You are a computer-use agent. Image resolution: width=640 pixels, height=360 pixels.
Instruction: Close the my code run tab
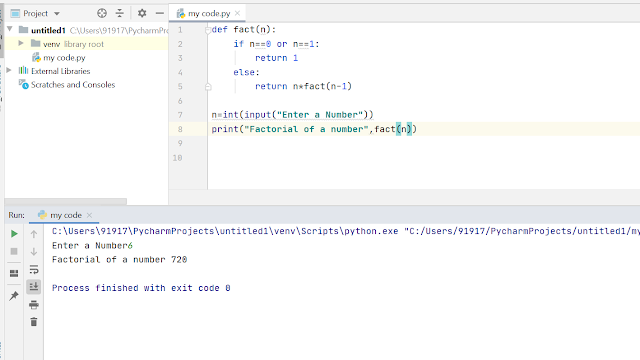point(89,215)
